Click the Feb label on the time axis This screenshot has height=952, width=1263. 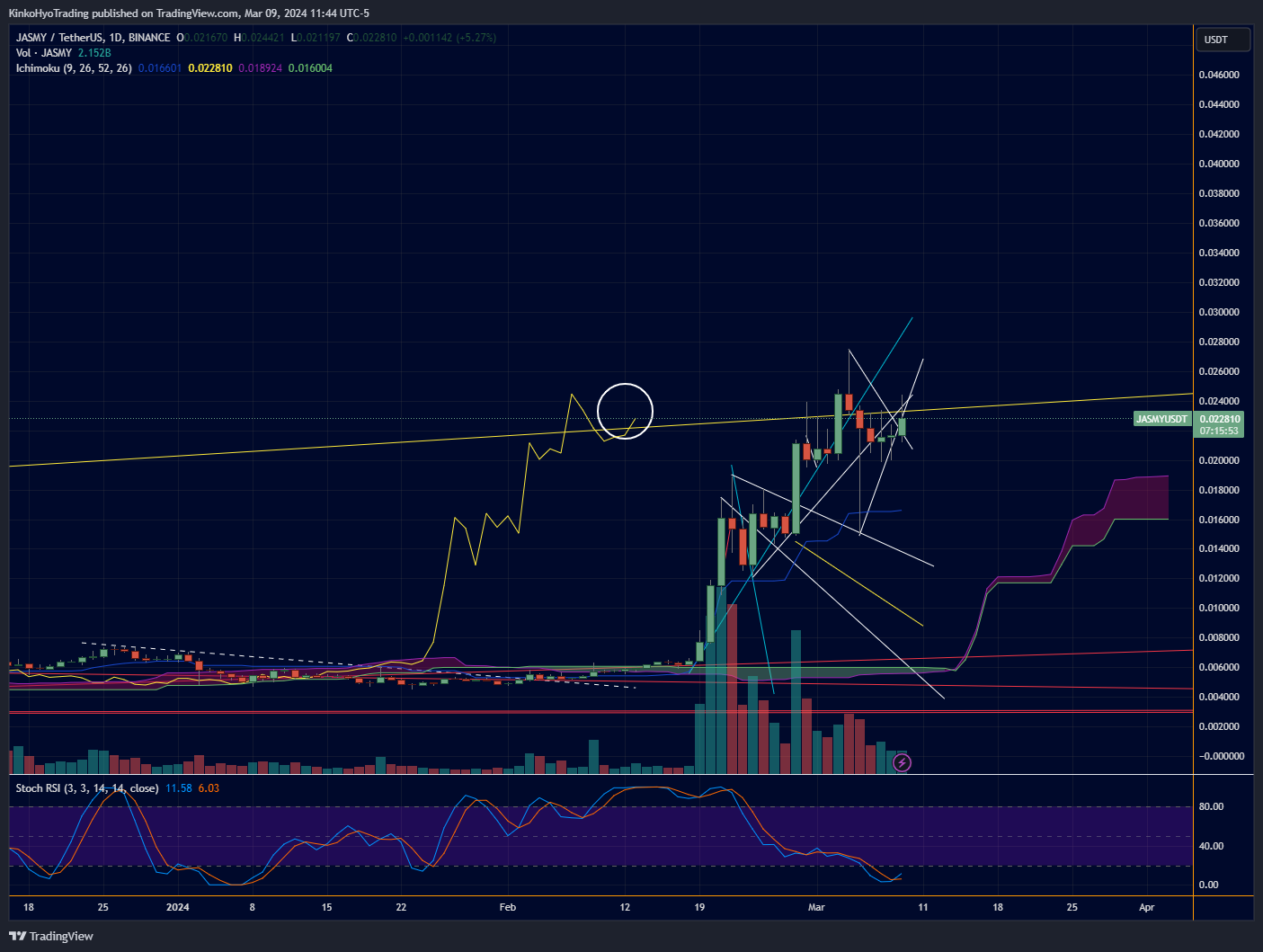(x=508, y=907)
